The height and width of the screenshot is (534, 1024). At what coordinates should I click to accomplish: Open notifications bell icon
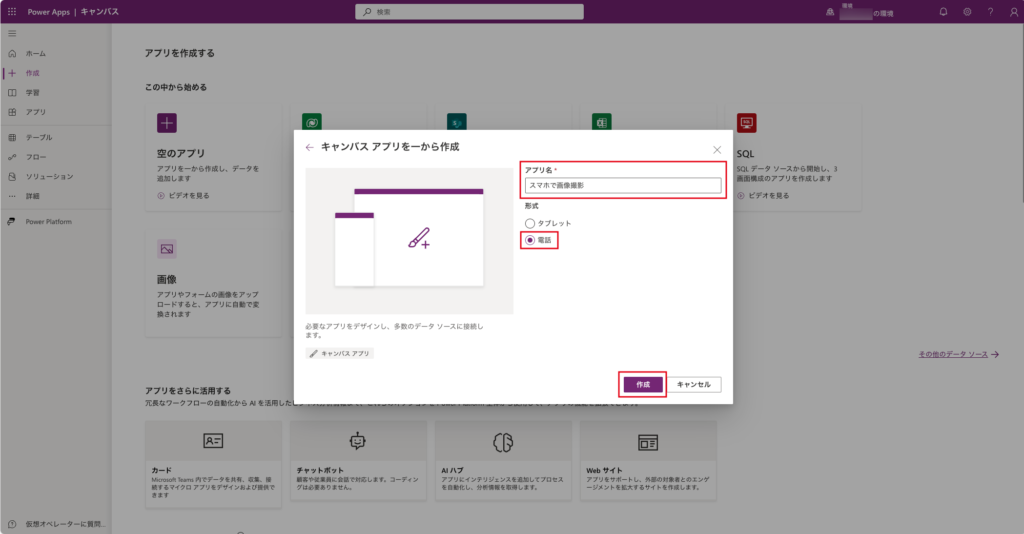pyautogui.click(x=943, y=12)
